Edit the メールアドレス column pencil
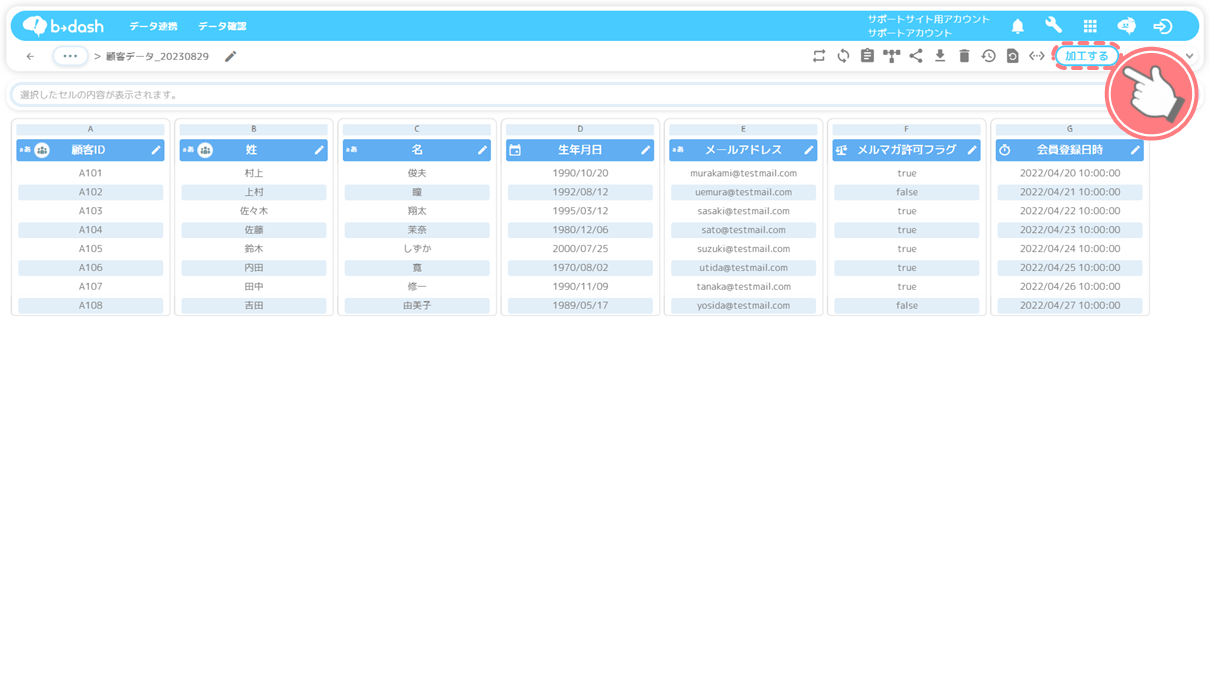The image size is (1210, 680). click(808, 150)
